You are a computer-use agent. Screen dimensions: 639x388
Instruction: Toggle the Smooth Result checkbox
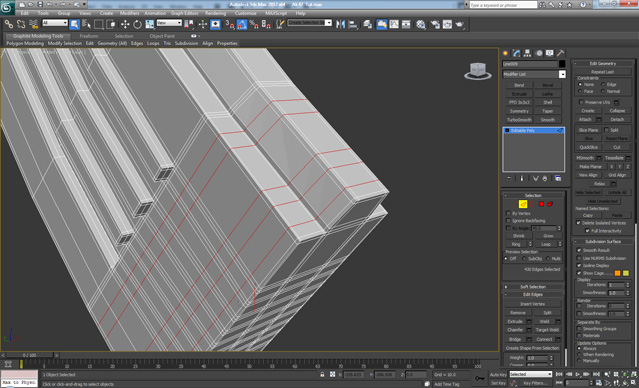579,250
